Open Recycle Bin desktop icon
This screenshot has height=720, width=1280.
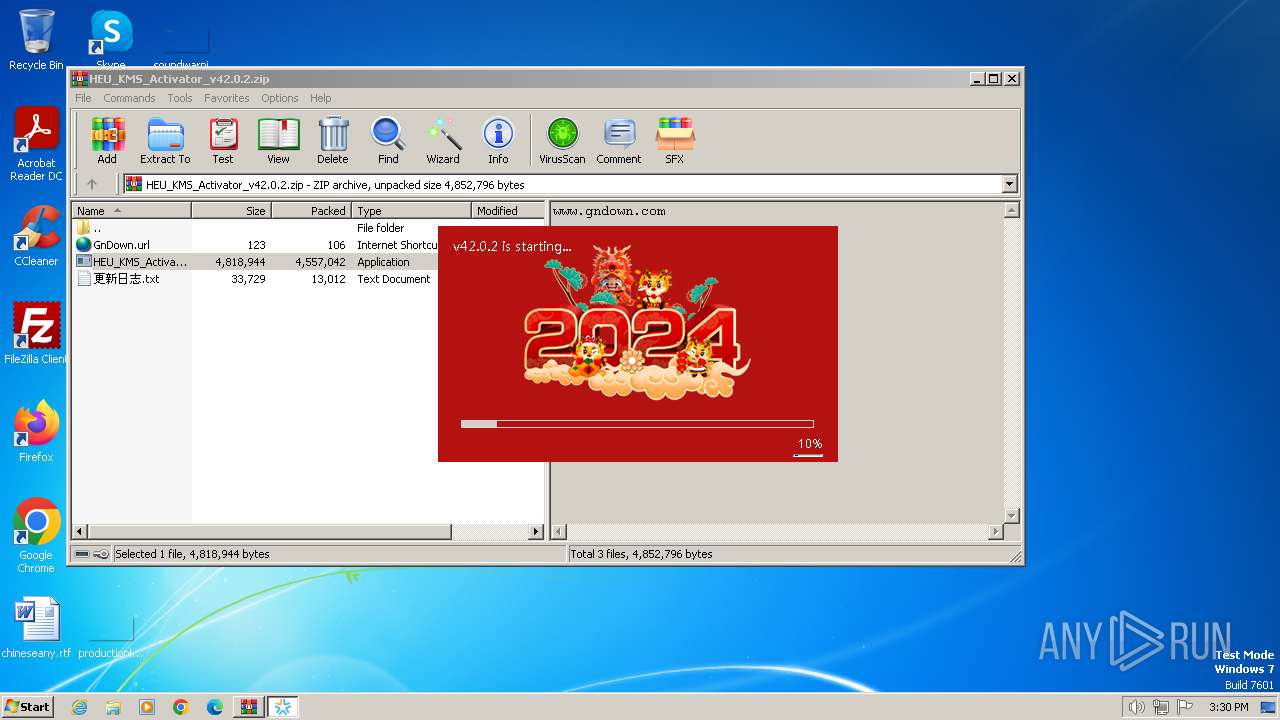click(36, 39)
